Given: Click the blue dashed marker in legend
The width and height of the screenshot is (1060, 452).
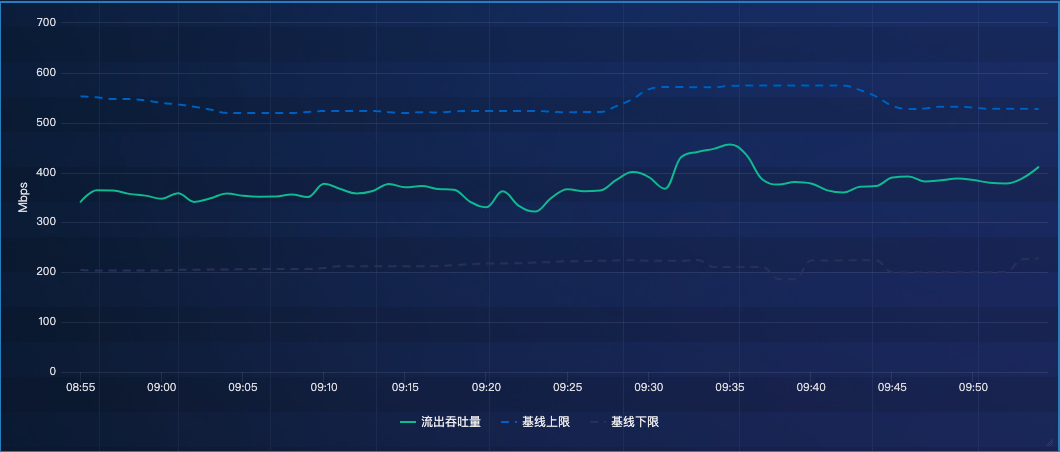Looking at the screenshot, I should click(x=503, y=422).
